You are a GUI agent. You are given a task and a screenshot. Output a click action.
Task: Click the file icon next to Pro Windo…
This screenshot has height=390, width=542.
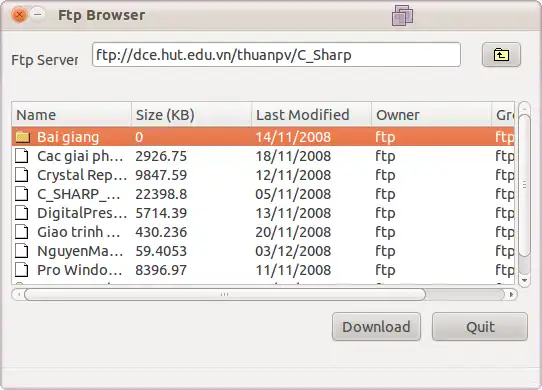click(x=22, y=270)
